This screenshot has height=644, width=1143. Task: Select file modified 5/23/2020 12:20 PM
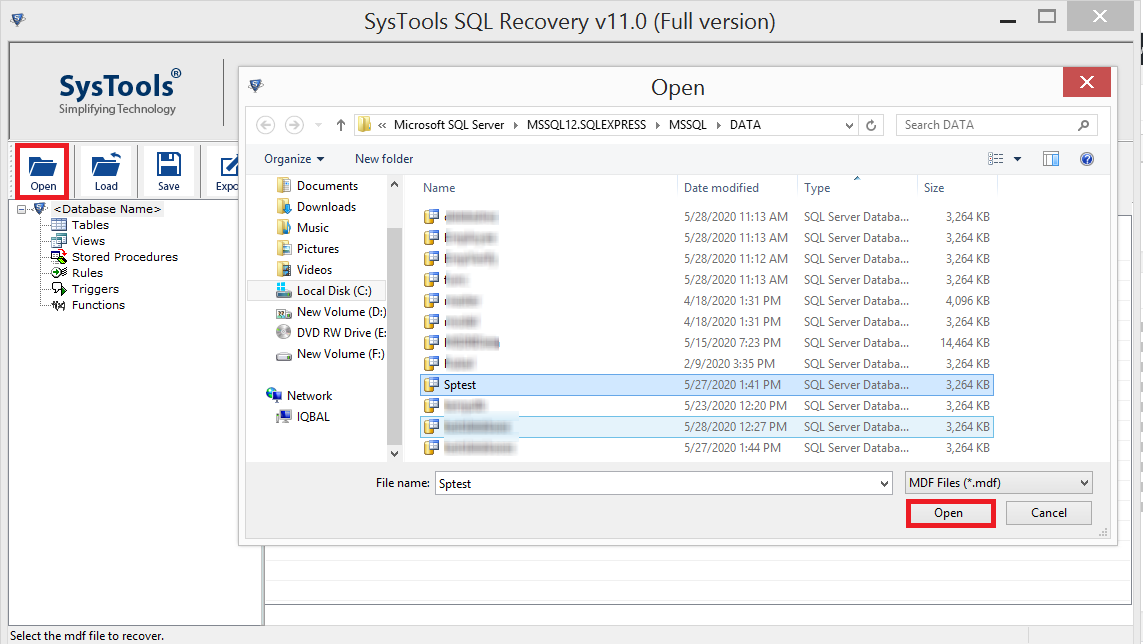coord(706,406)
